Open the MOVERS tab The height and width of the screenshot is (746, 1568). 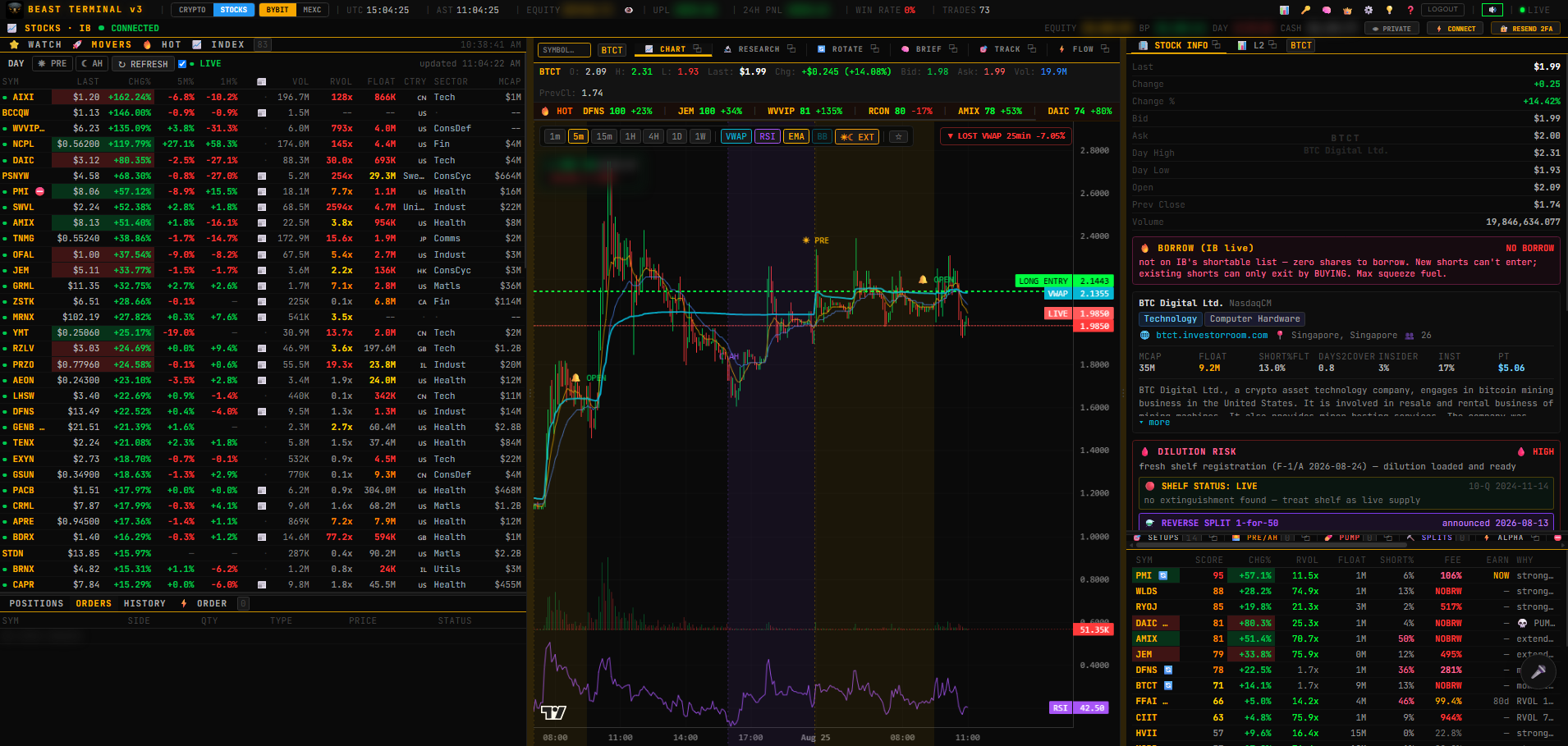pyautogui.click(x=103, y=44)
